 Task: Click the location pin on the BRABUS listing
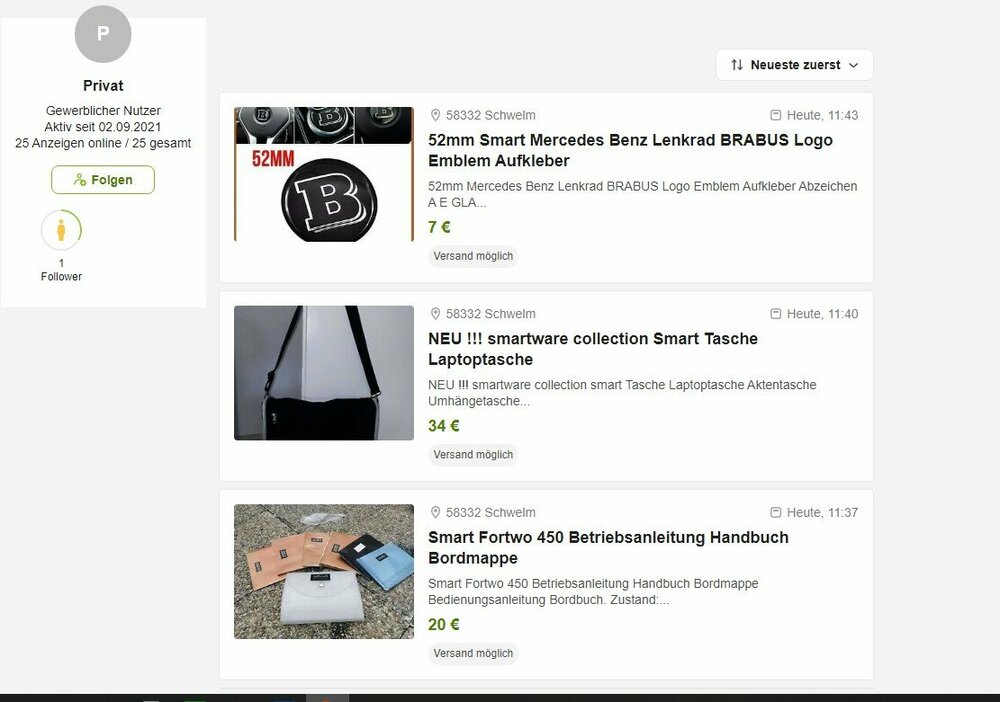coord(436,115)
